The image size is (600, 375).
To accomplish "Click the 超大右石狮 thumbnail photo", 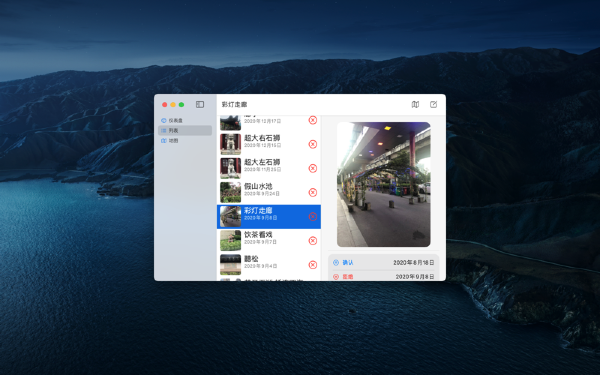I will tap(230, 144).
